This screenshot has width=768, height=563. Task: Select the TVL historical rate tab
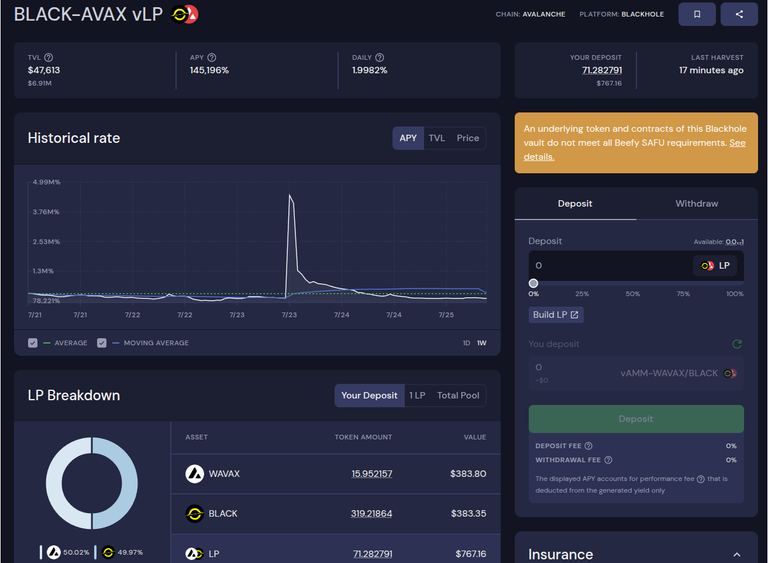click(437, 138)
